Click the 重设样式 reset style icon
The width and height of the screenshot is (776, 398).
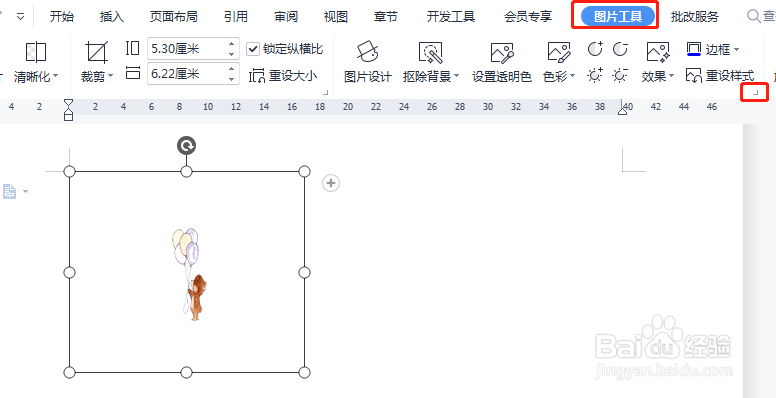(694, 75)
